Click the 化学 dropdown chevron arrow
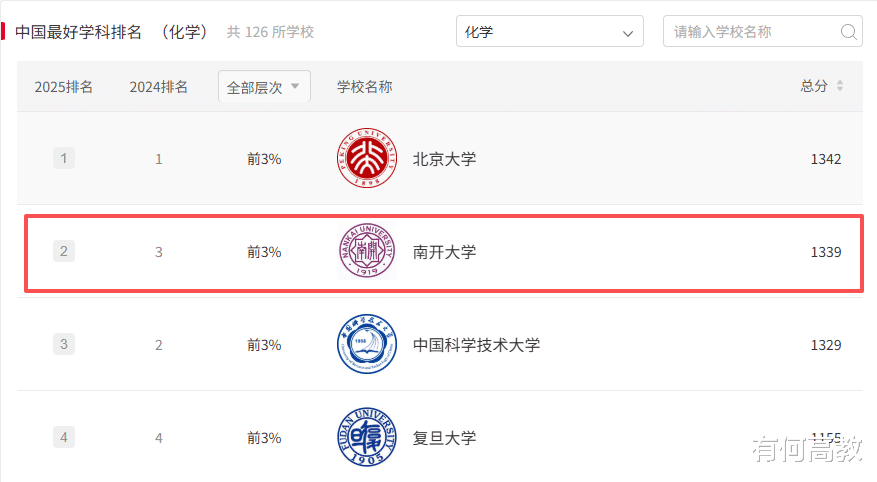877x482 pixels. coord(628,33)
